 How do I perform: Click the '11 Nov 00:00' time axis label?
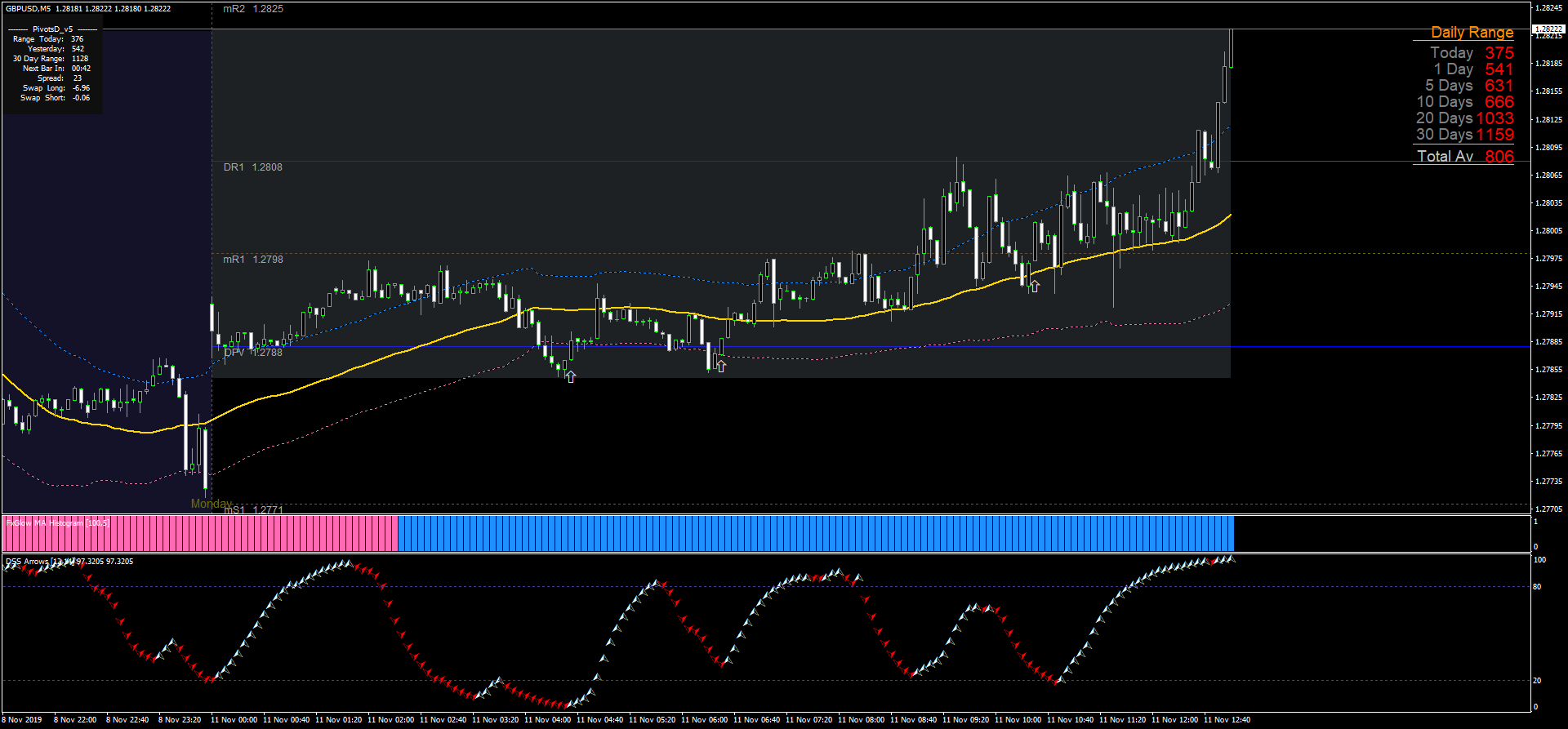point(234,720)
